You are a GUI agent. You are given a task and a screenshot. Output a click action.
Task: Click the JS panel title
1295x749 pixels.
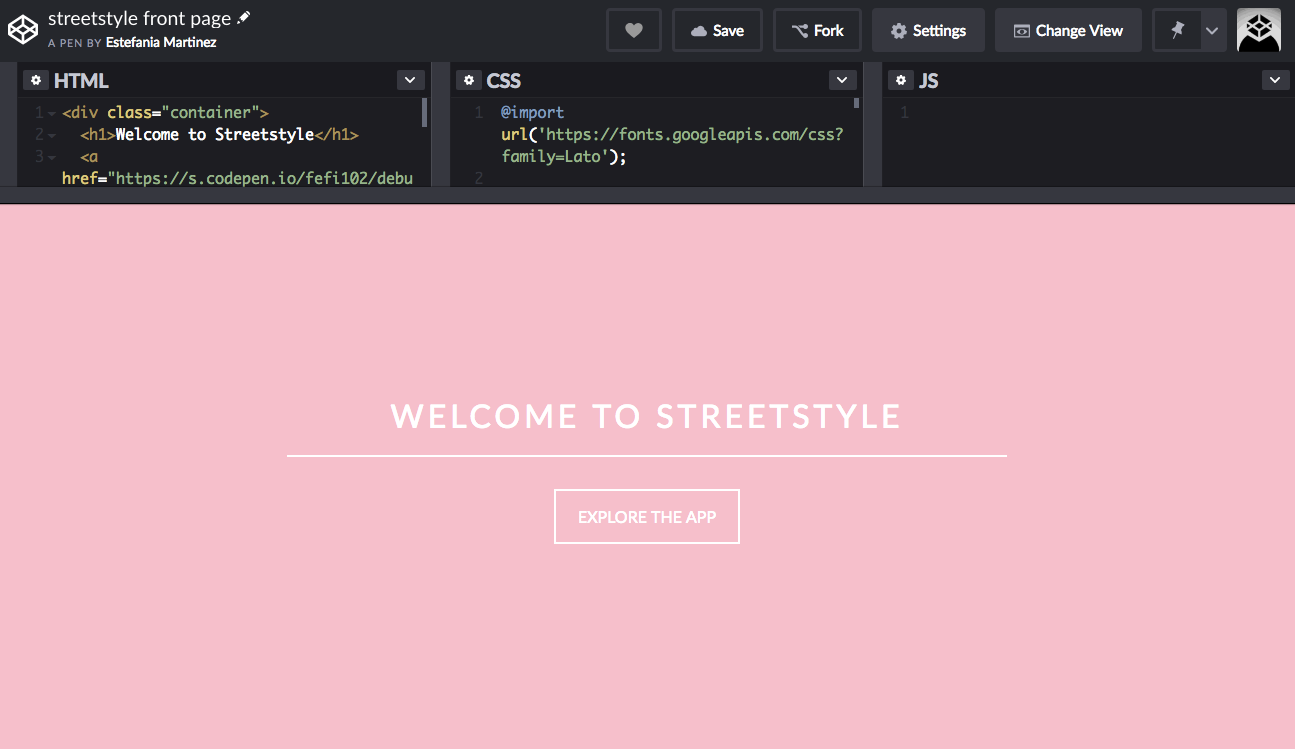click(929, 80)
